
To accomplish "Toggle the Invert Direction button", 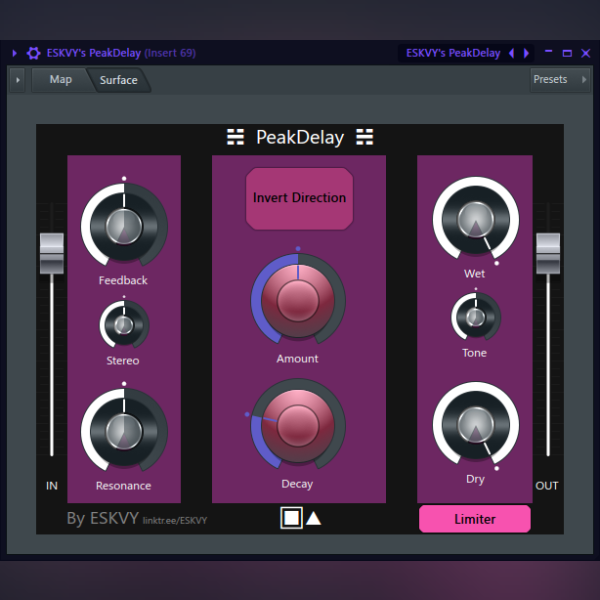I will click(x=299, y=198).
